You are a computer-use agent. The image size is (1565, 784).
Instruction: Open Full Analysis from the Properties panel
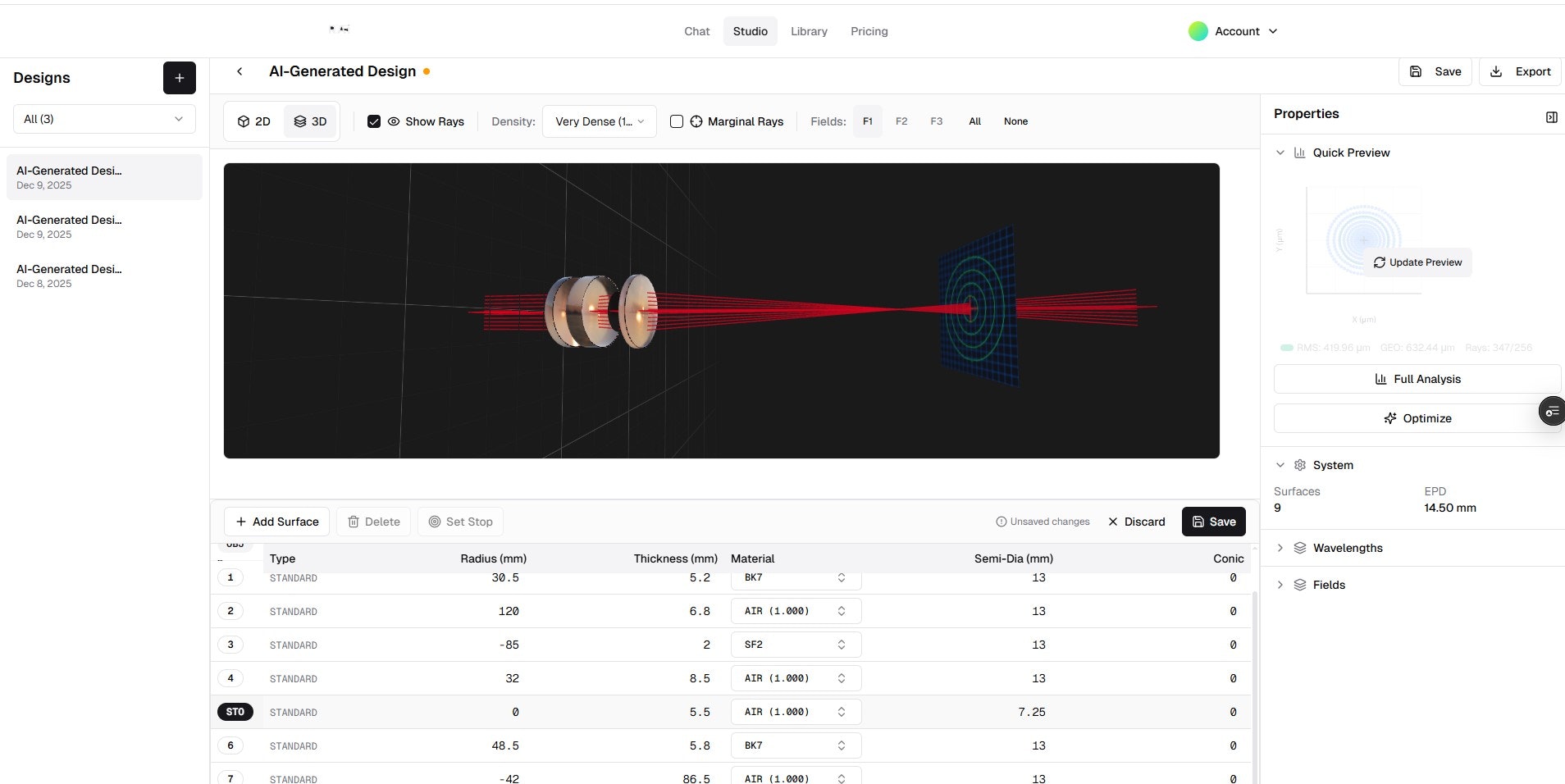(1417, 379)
